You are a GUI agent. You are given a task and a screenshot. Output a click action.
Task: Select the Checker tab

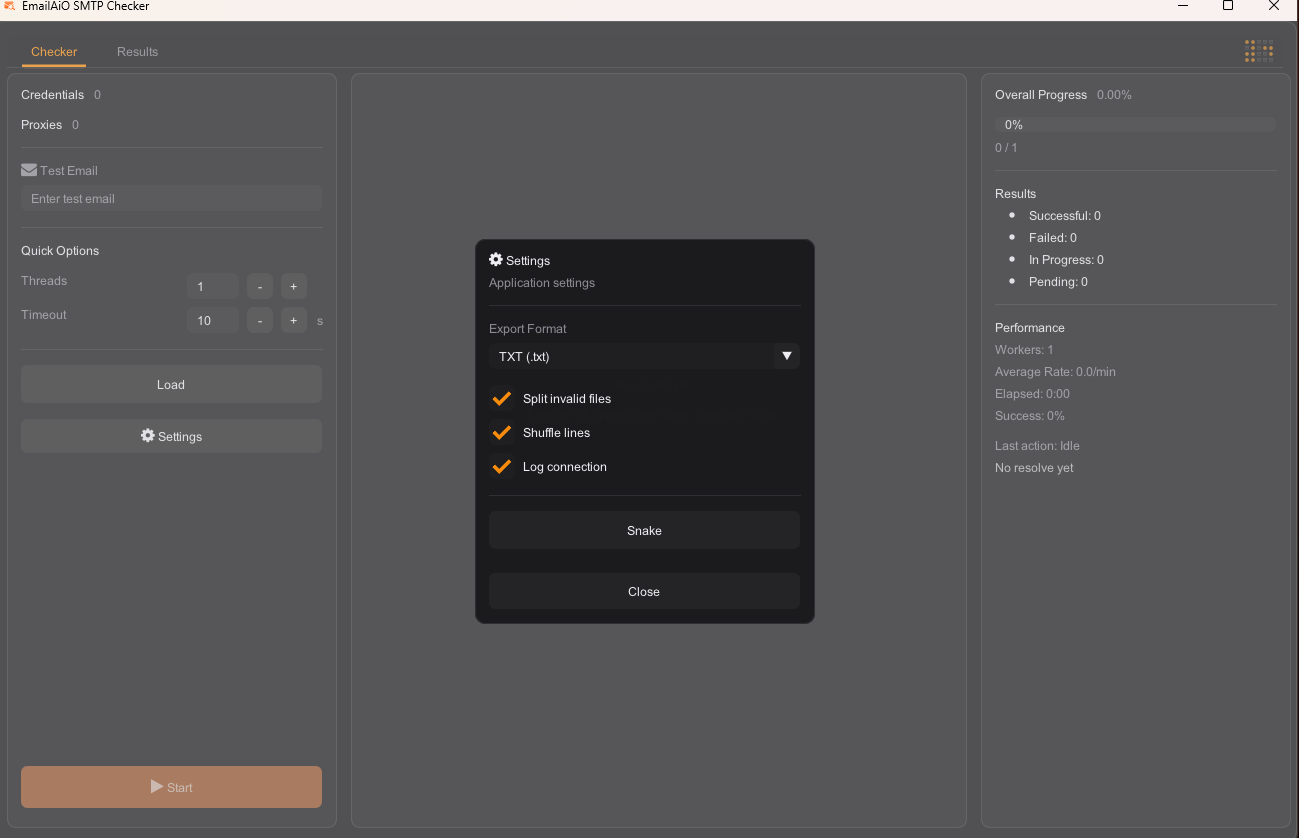click(x=54, y=51)
